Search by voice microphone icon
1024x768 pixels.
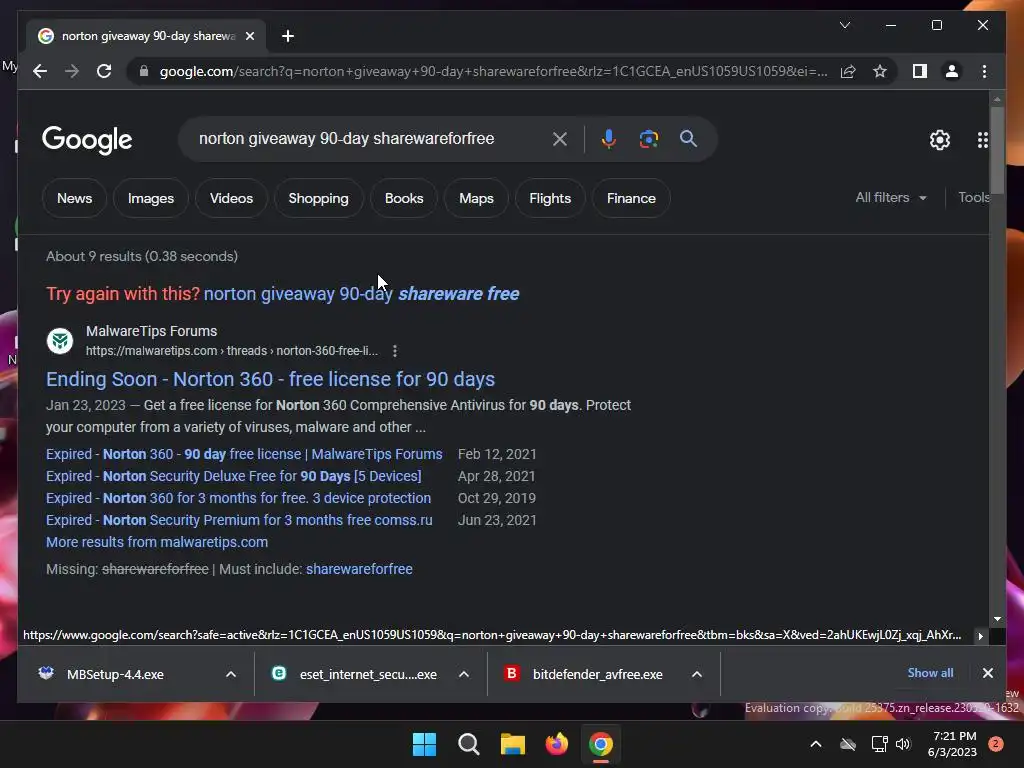[608, 138]
